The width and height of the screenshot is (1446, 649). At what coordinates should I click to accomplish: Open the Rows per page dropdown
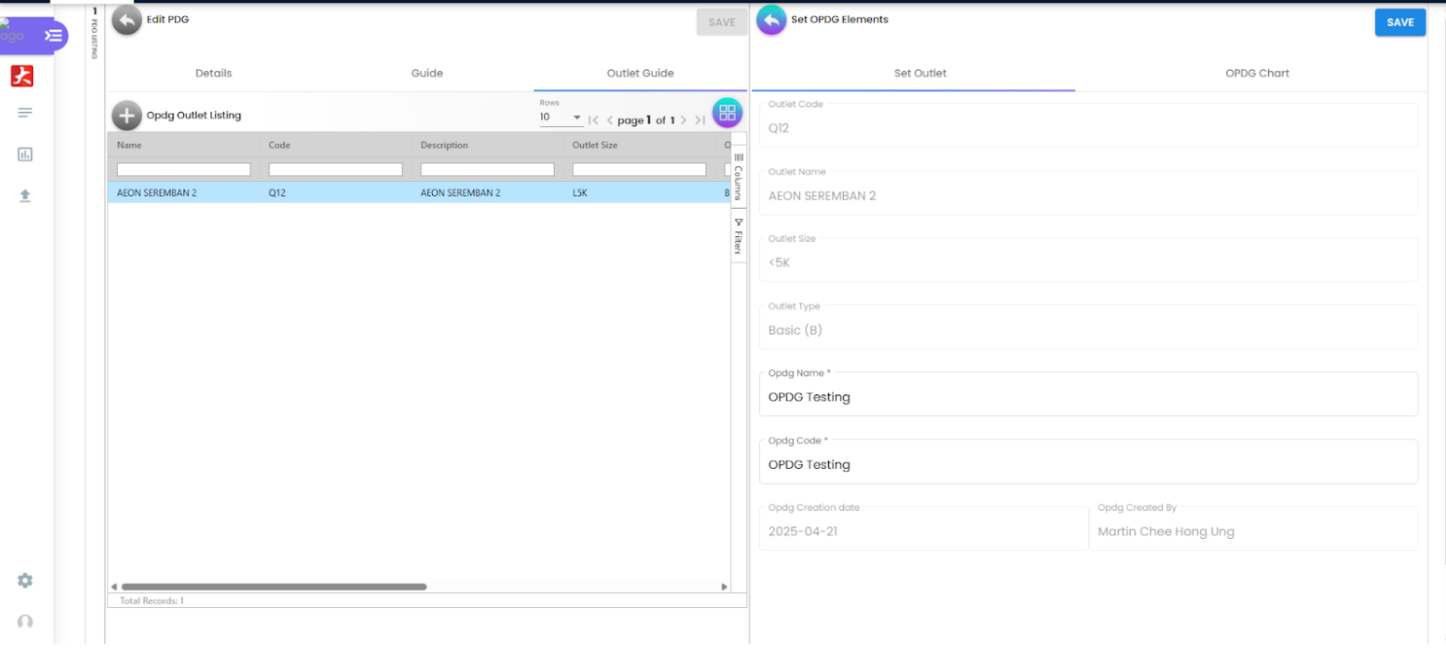tap(561, 118)
